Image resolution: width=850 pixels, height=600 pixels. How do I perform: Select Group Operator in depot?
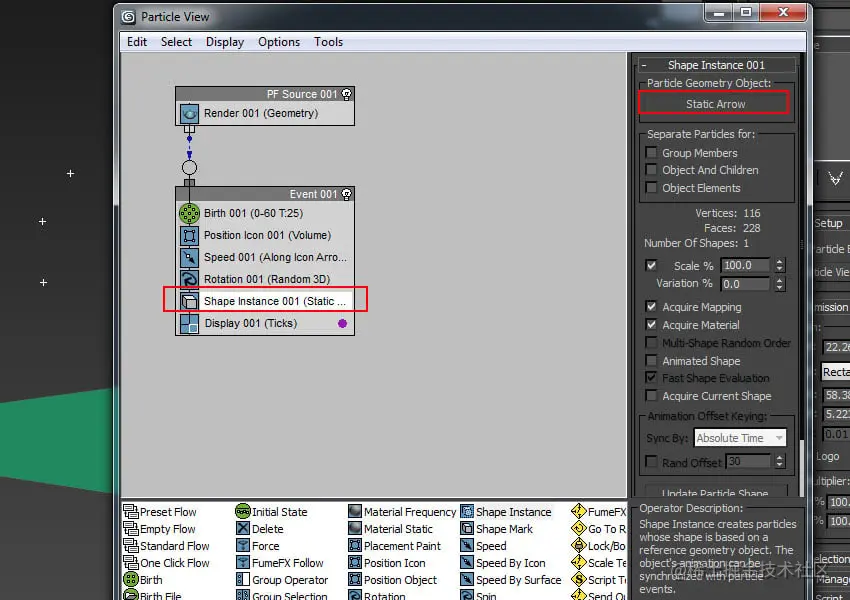click(282, 580)
